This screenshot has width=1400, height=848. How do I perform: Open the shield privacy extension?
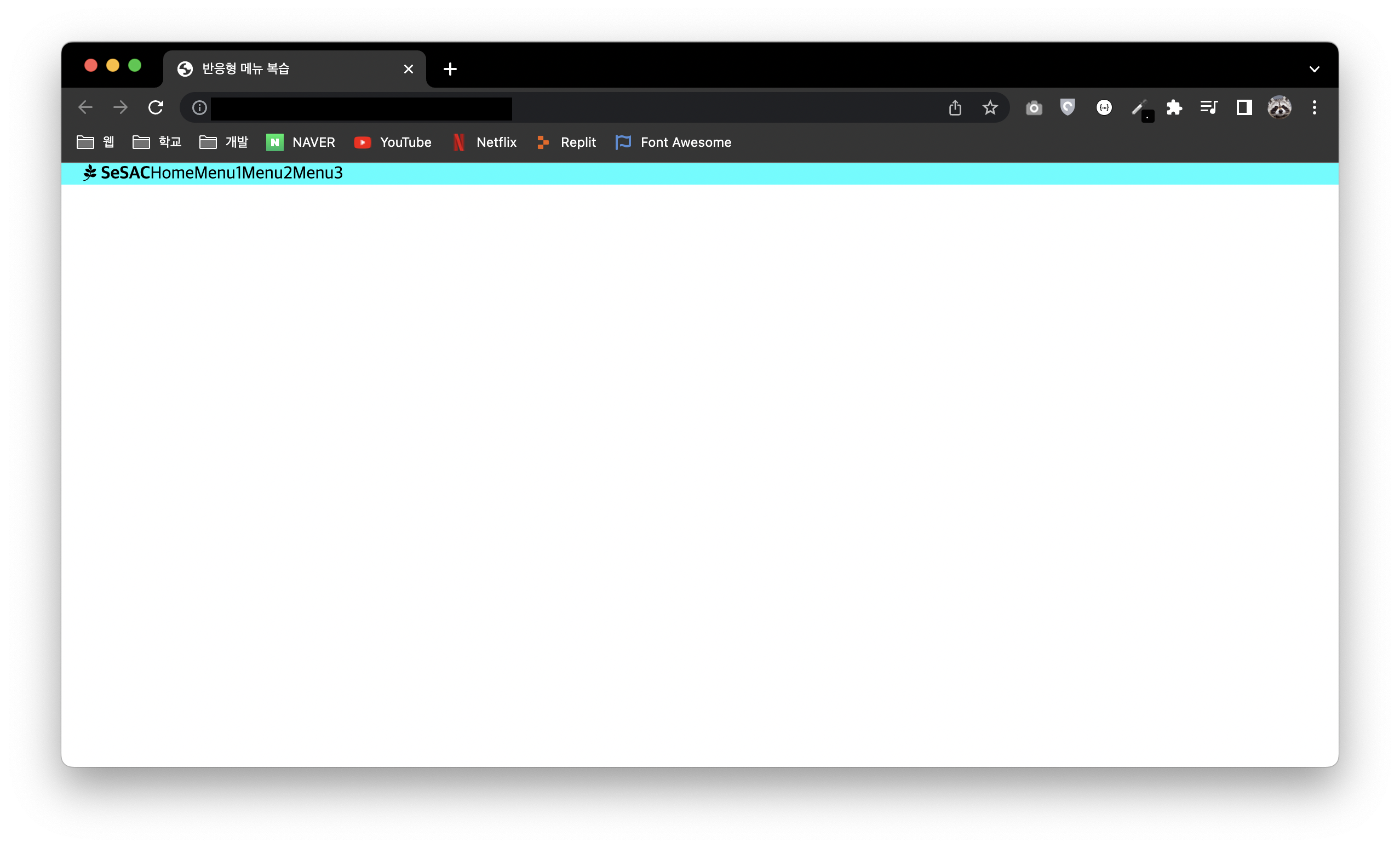pyautogui.click(x=1068, y=107)
